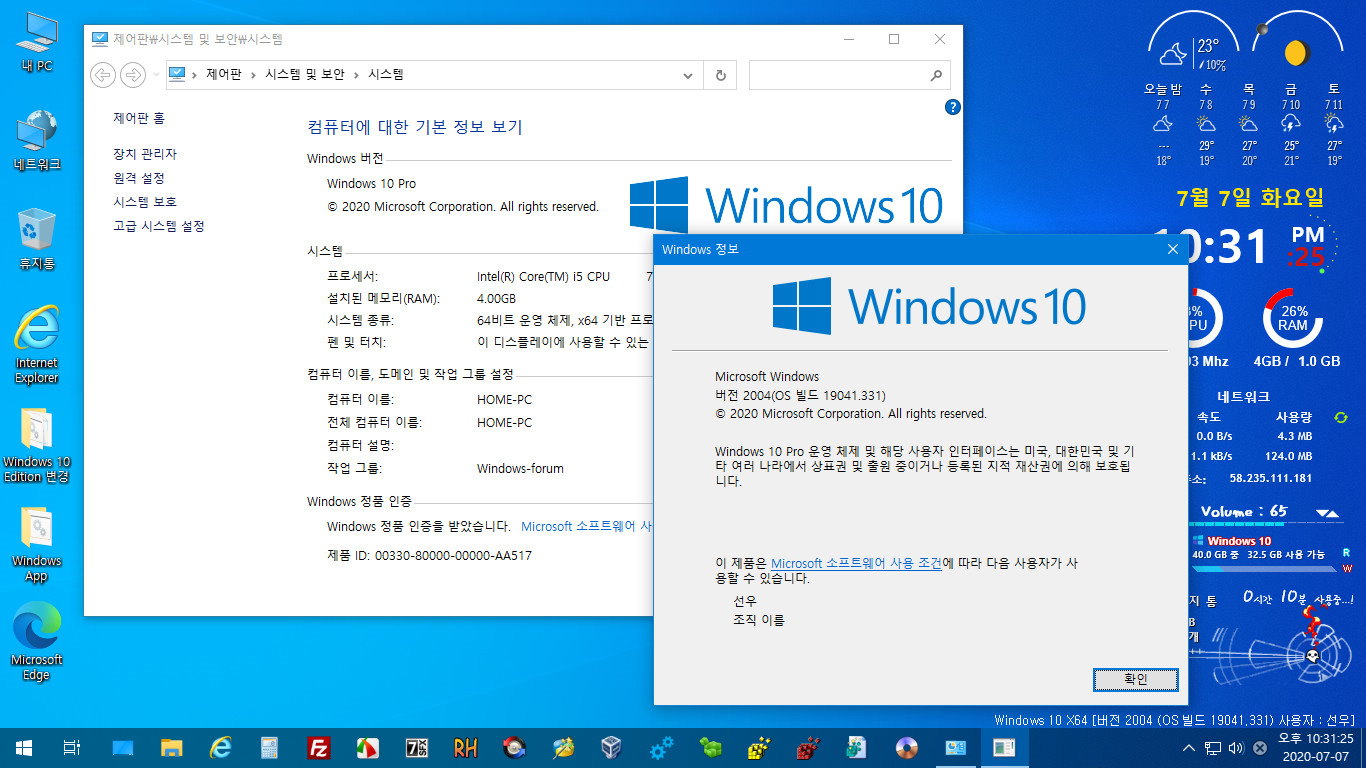This screenshot has height=768, width=1366.
Task: Click the HOME-PC computer name value
Action: pyautogui.click(x=504, y=399)
